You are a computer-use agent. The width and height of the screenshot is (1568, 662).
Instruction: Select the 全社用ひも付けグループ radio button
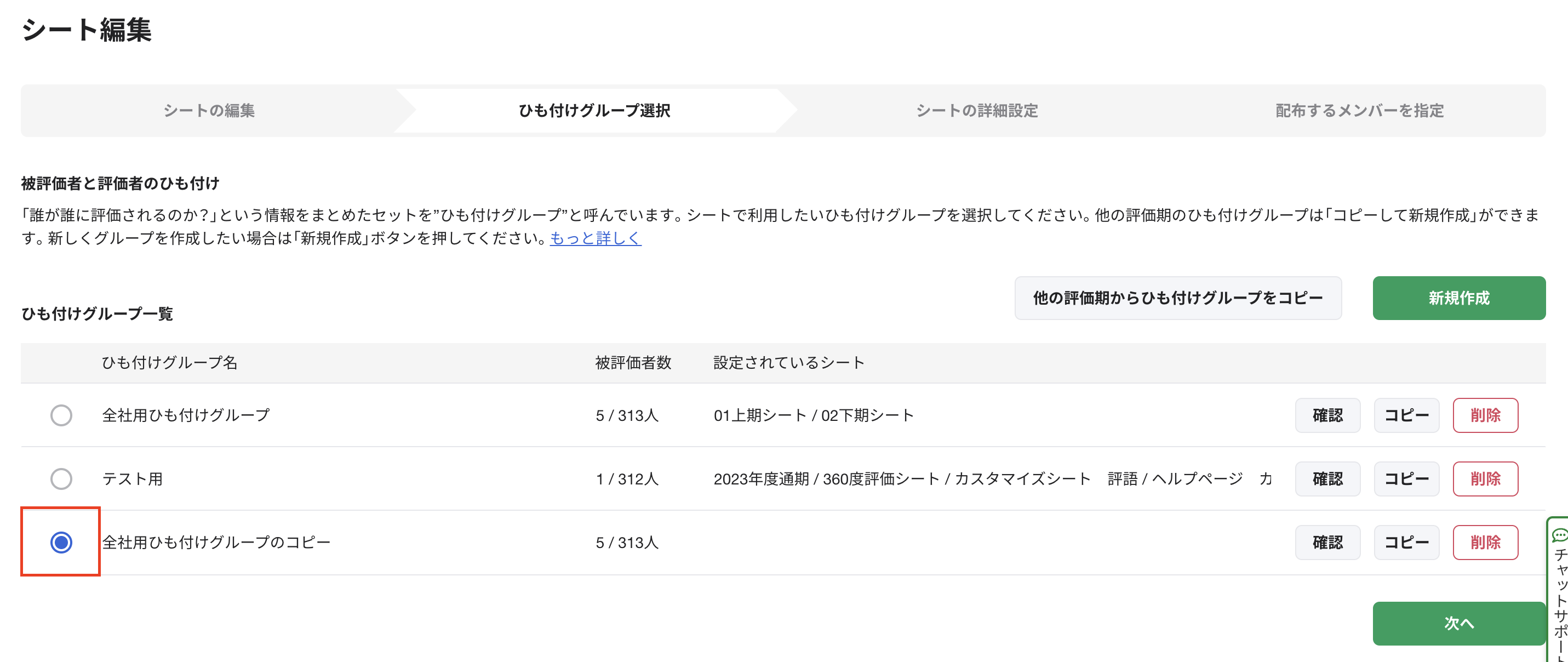click(60, 415)
